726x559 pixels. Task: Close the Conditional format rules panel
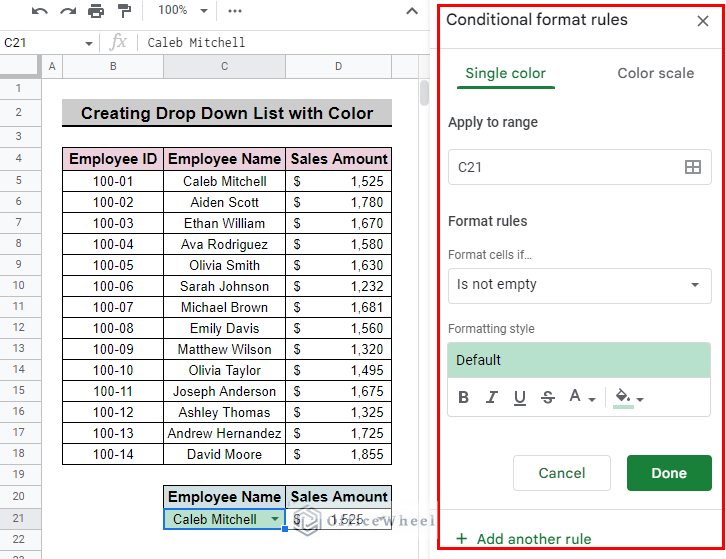tap(702, 21)
